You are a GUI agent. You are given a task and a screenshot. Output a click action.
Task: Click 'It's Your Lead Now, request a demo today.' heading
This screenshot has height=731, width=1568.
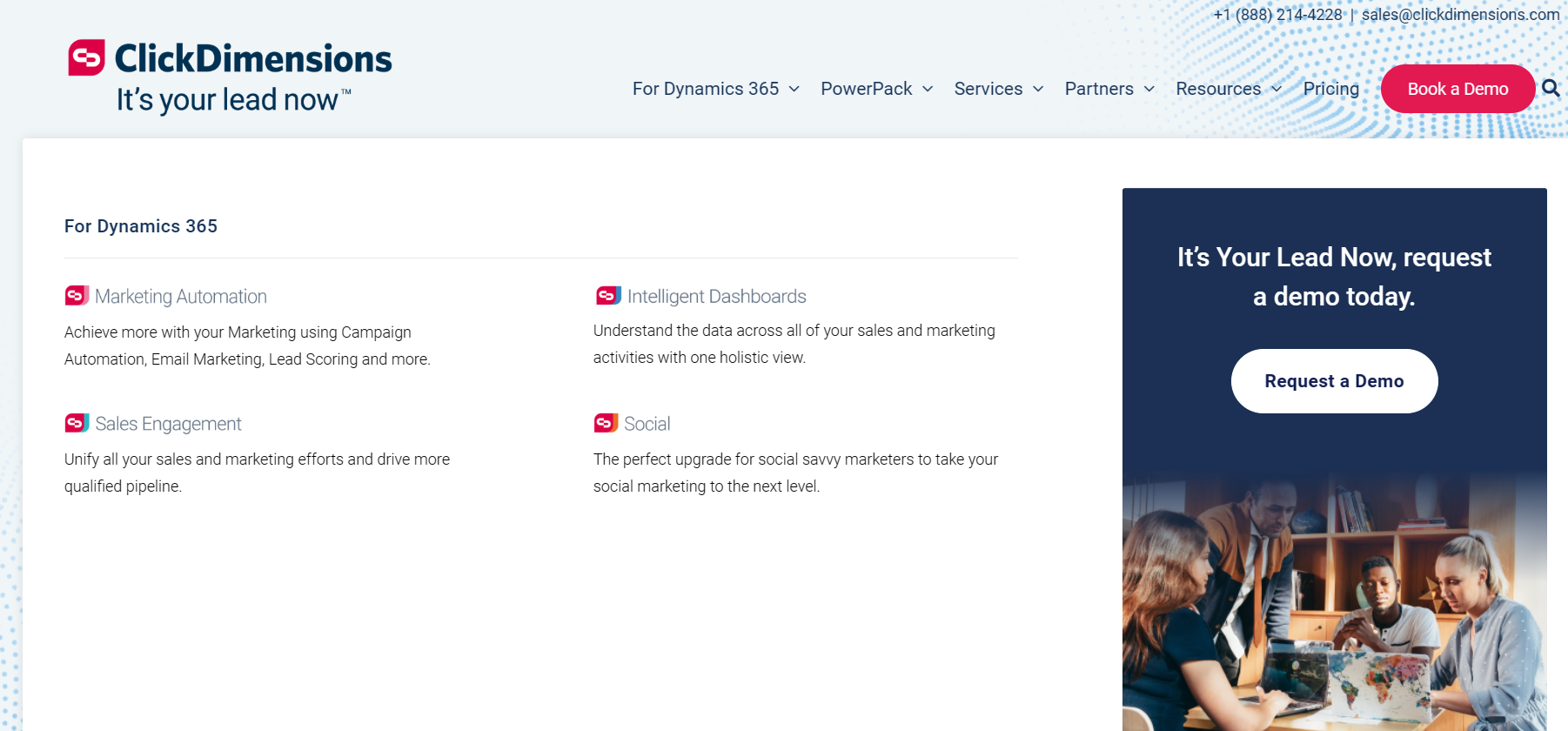1334,277
